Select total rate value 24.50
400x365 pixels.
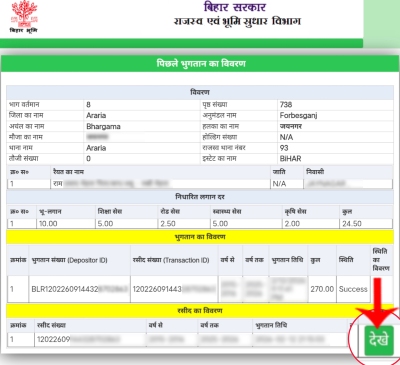tap(352, 223)
